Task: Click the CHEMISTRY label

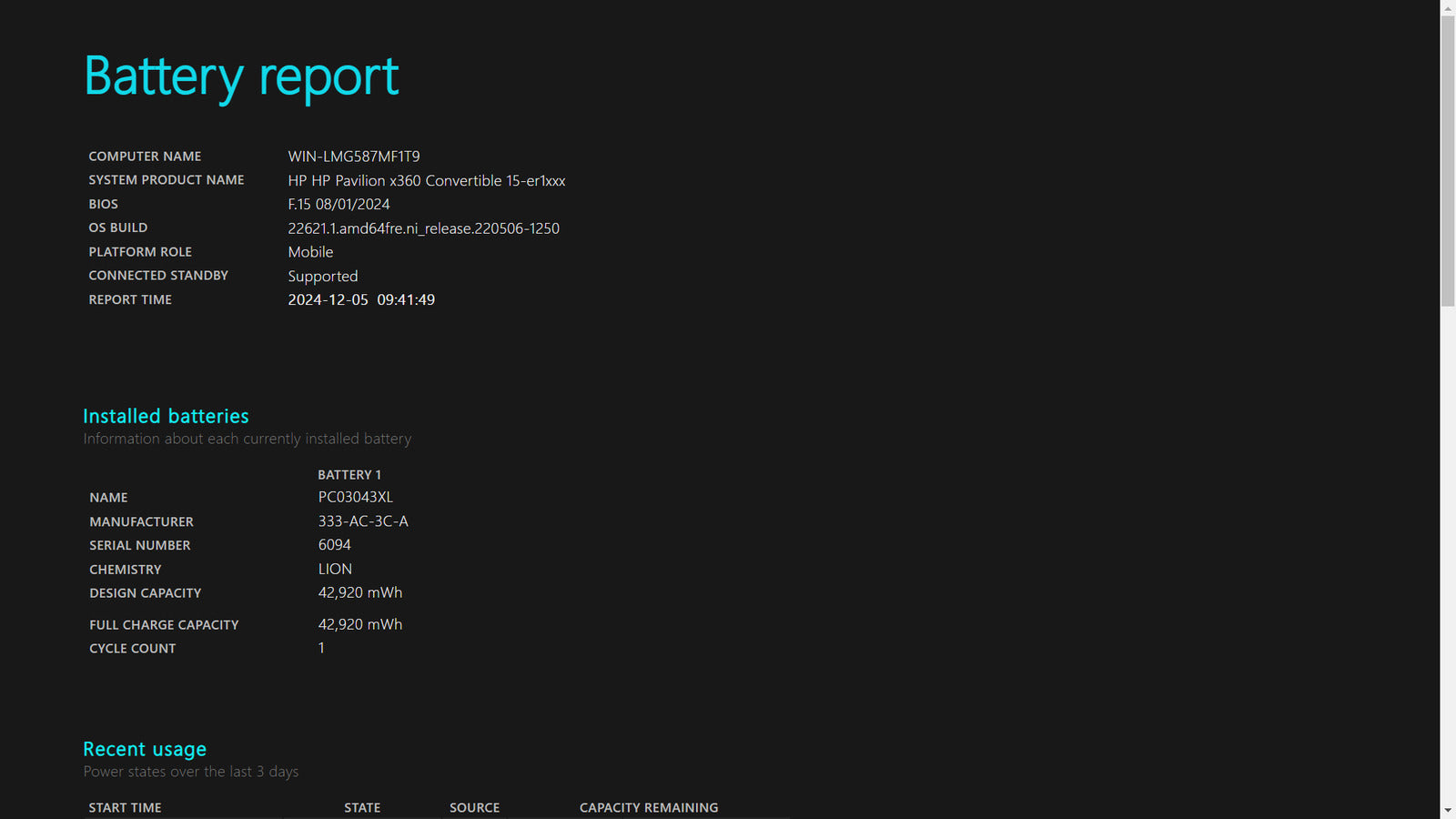Action: tap(126, 570)
